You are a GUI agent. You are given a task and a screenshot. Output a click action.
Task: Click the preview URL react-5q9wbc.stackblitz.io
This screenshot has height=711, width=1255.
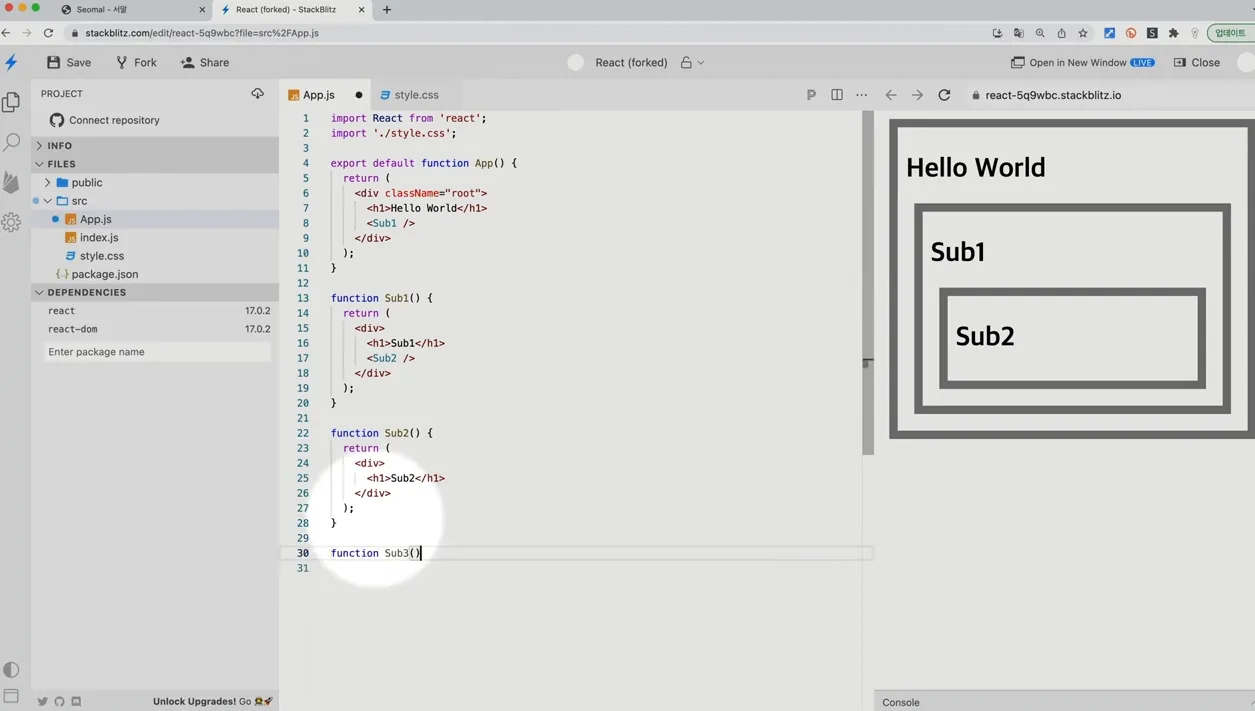(1053, 95)
